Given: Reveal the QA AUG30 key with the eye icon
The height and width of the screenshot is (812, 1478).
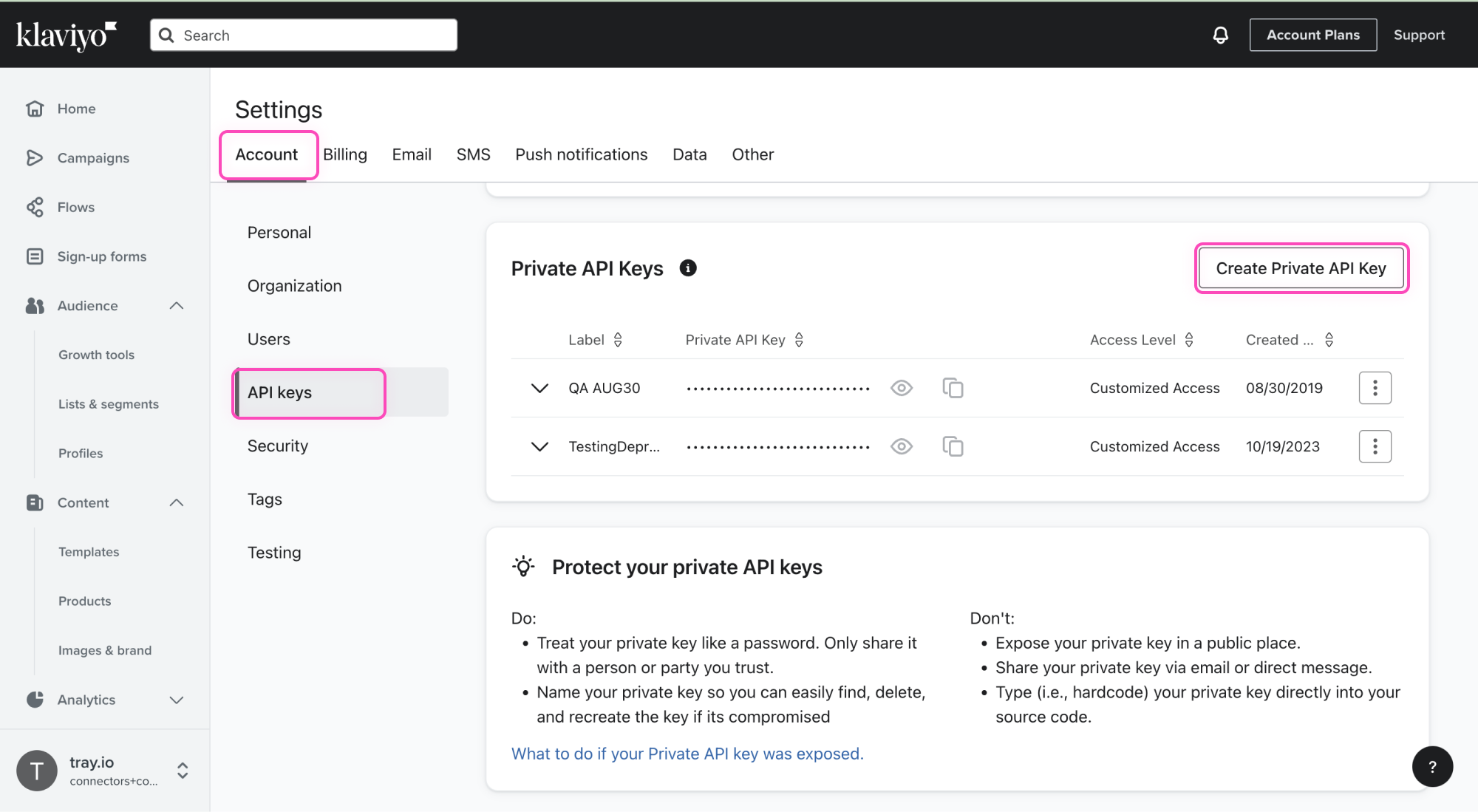Looking at the screenshot, I should pyautogui.click(x=901, y=387).
